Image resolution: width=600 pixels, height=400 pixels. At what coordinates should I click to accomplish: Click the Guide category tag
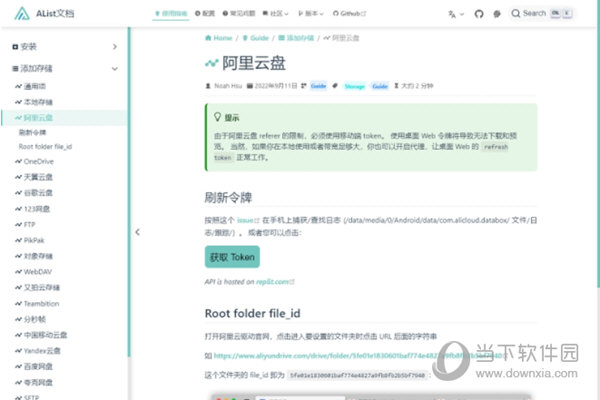(318, 86)
